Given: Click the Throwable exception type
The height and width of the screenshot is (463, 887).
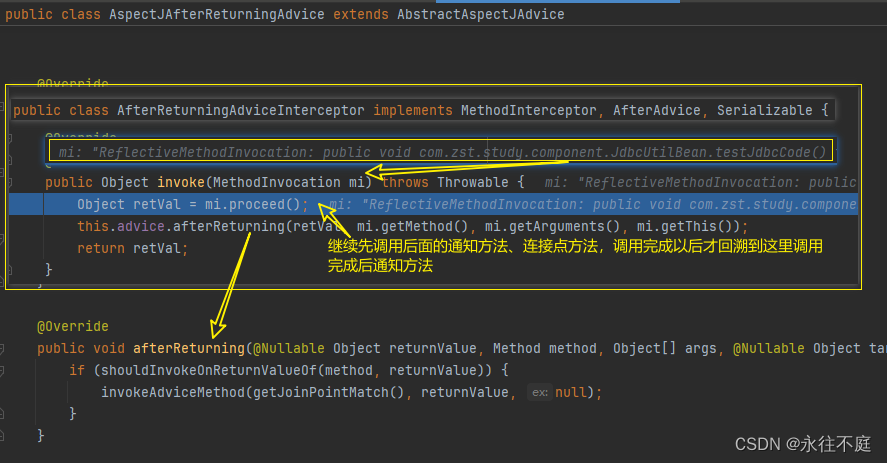Looking at the screenshot, I should (473, 182).
